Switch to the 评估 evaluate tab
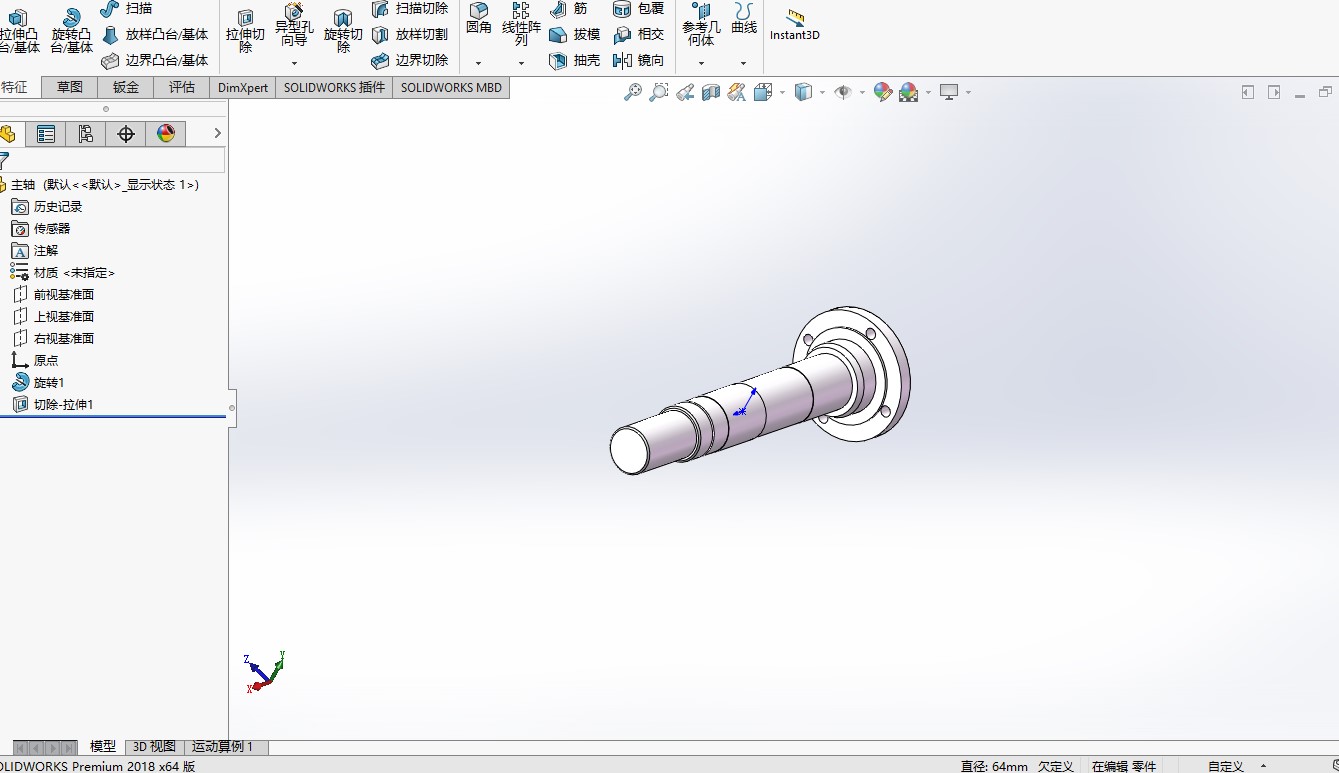Image resolution: width=1339 pixels, height=773 pixels. coord(182,87)
